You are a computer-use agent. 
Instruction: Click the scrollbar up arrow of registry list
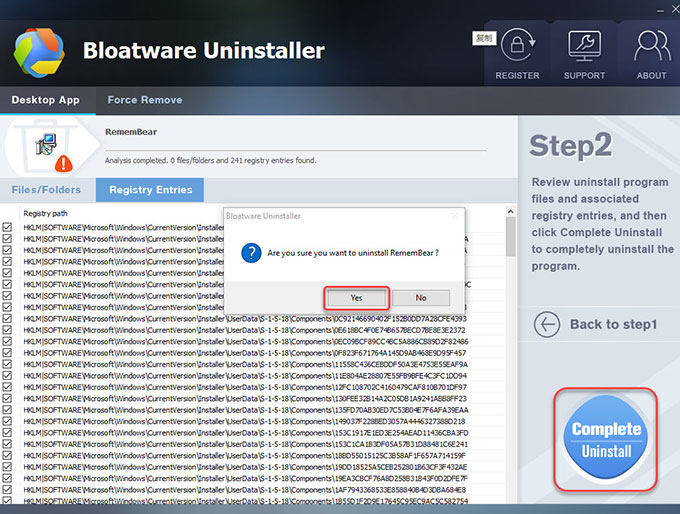tap(510, 212)
